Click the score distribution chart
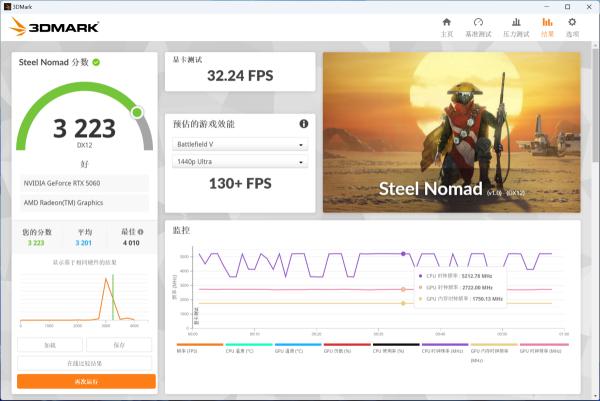This screenshot has width=600, height=401. click(84, 300)
